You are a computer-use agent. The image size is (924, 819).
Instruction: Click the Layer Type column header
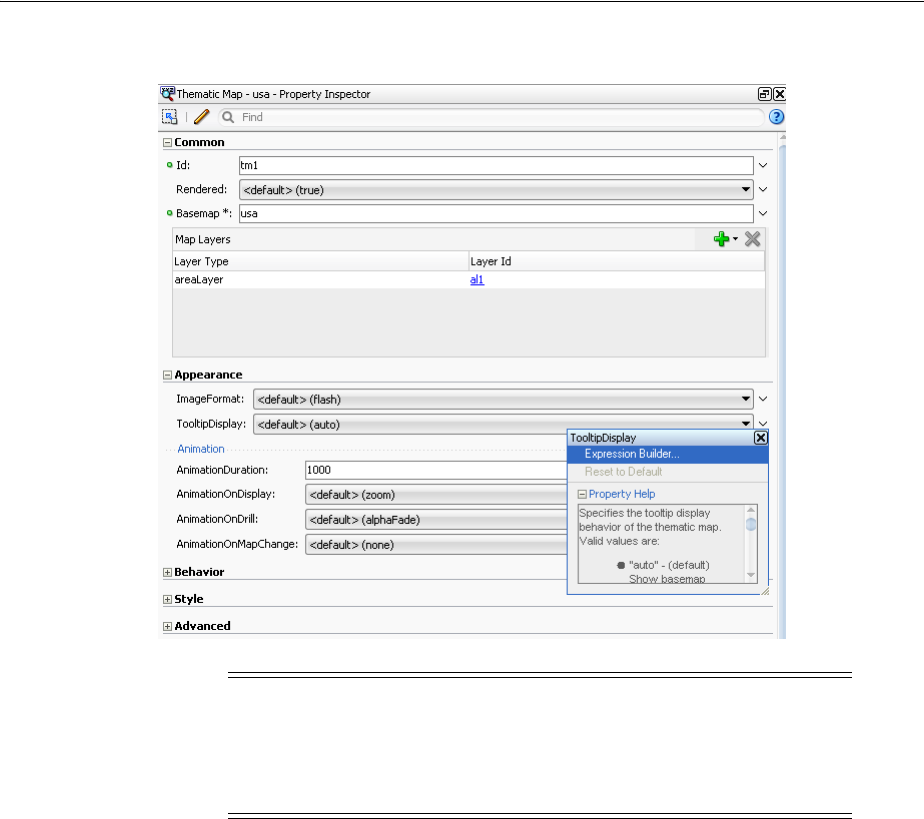tap(321, 262)
